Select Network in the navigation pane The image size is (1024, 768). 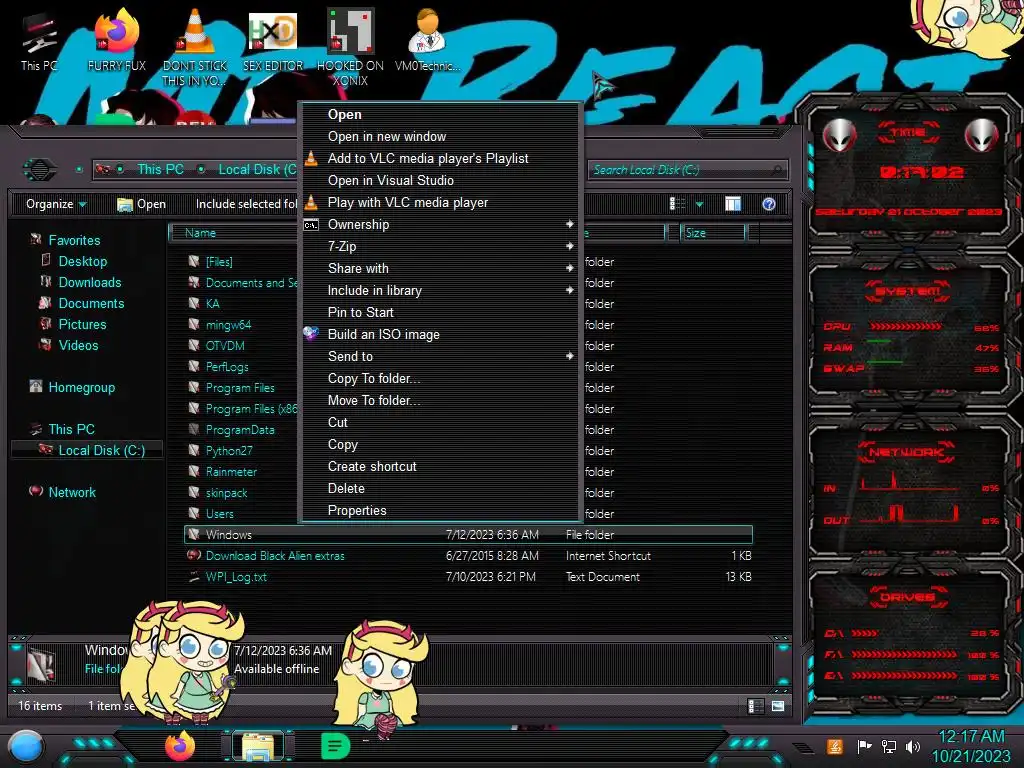pyautogui.click(x=72, y=492)
